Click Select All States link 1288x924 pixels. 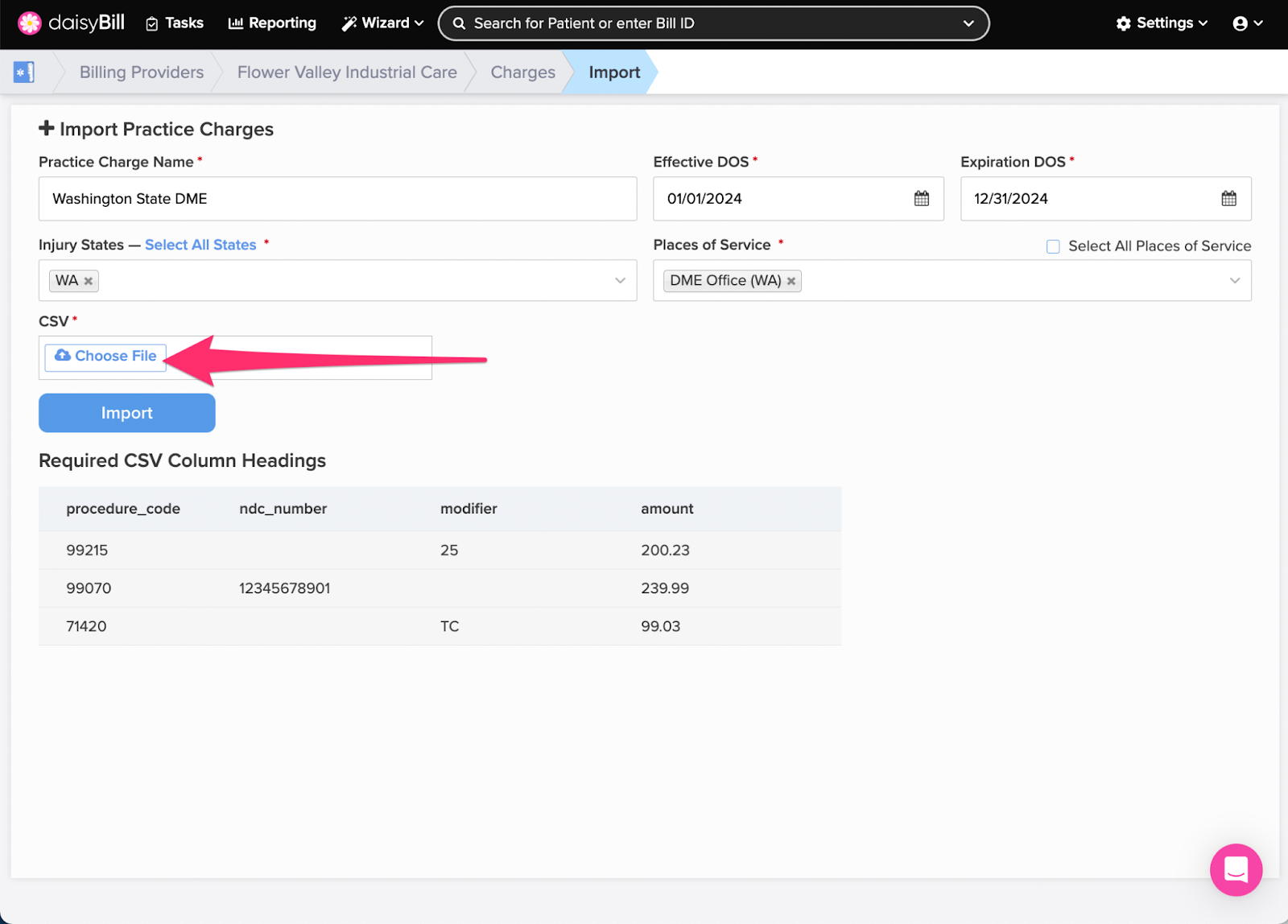coord(200,245)
